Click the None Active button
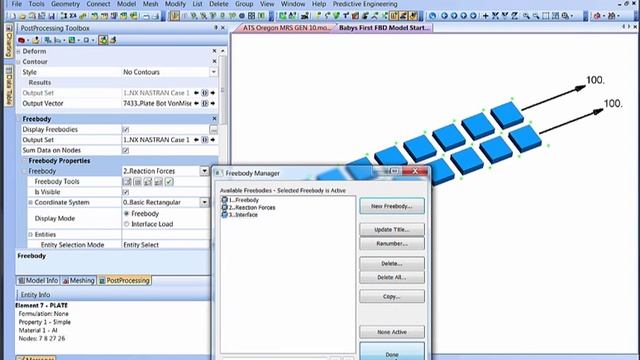640x360 pixels. click(x=392, y=332)
